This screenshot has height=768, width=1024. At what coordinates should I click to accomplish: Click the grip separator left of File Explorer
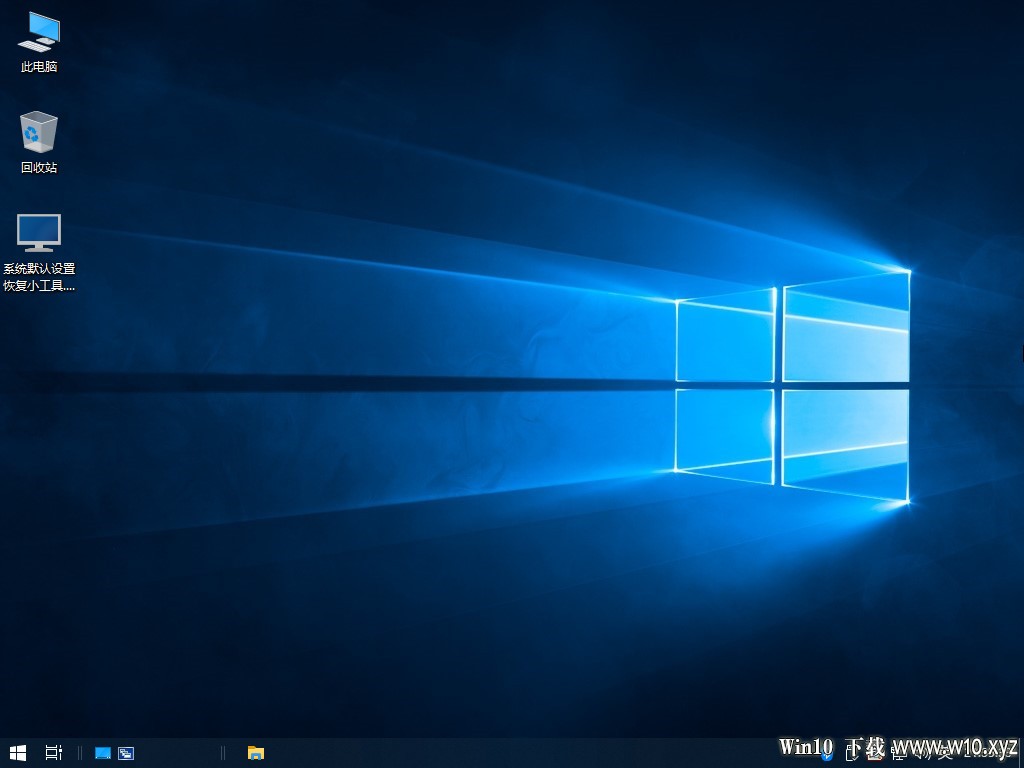pos(223,753)
